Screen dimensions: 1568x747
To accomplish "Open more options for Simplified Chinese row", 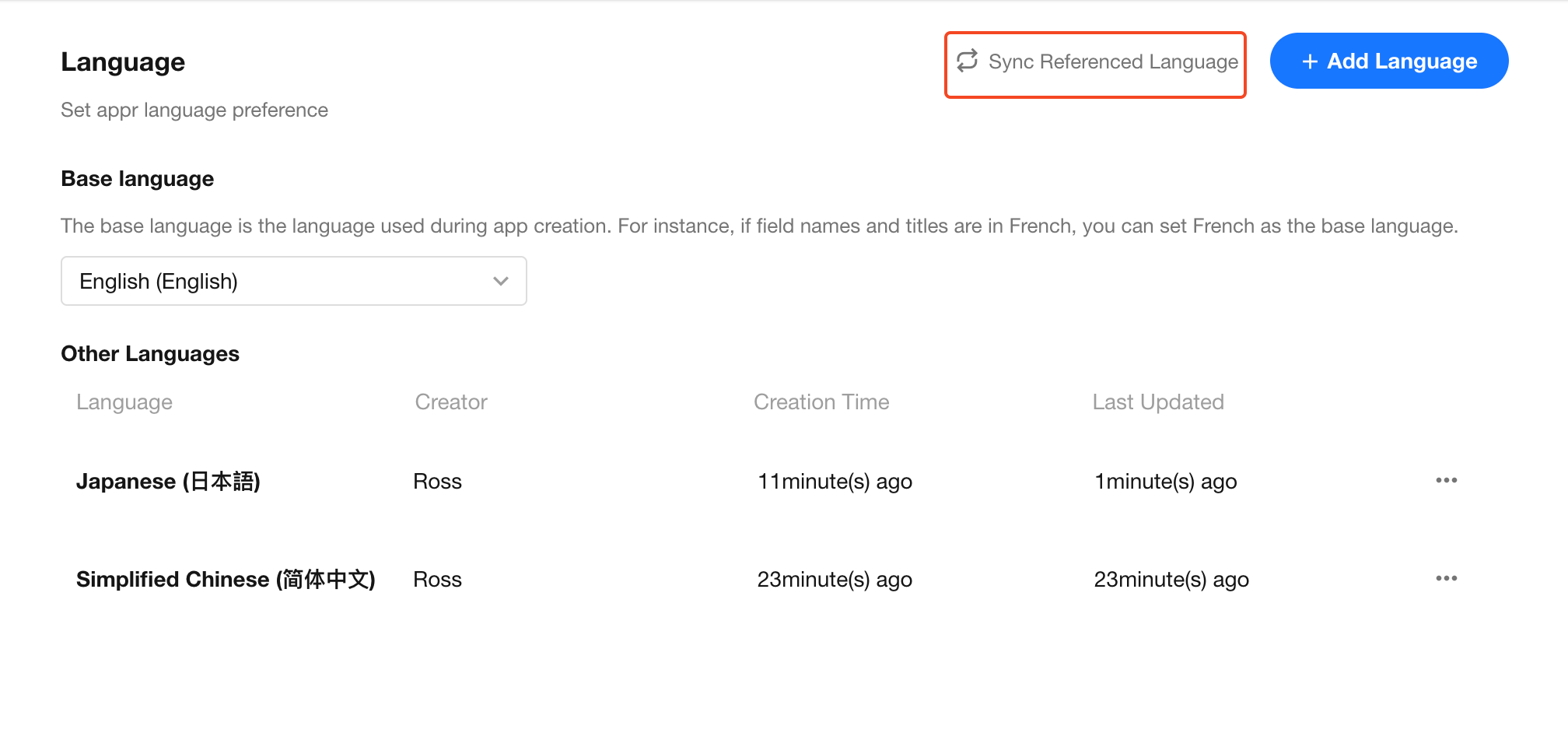I will (1446, 578).
